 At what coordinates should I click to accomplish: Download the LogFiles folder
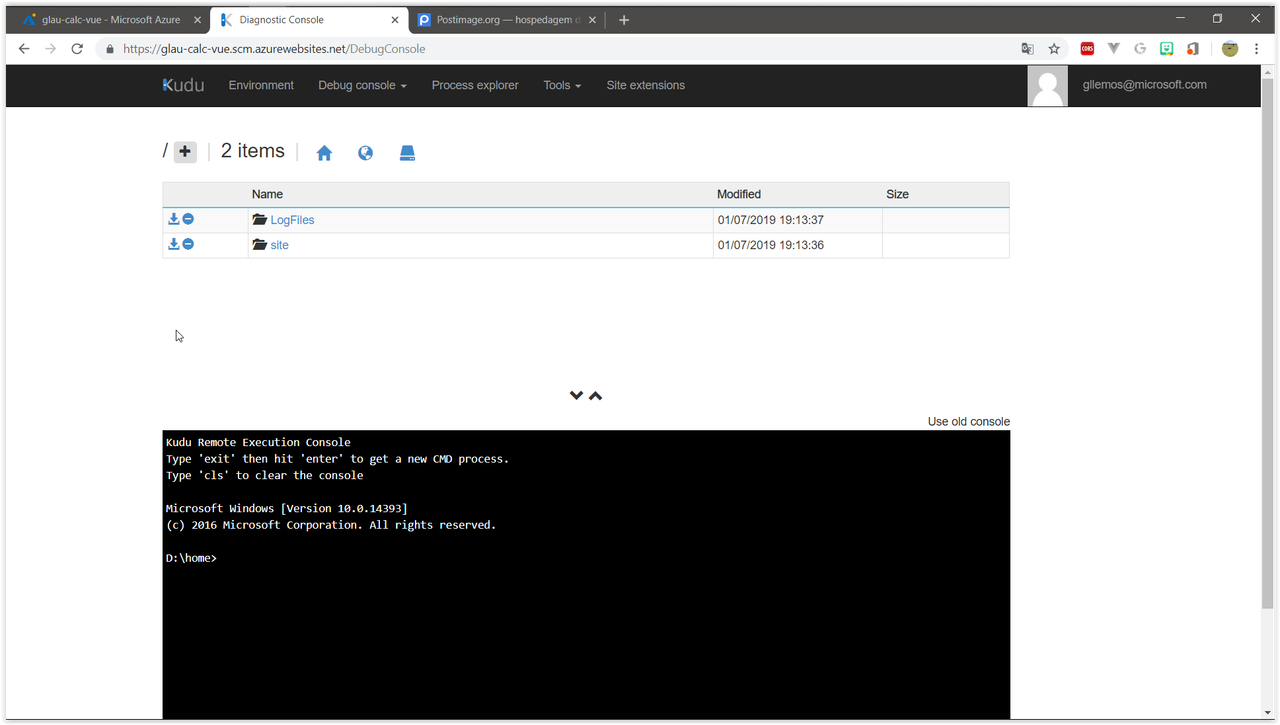pyautogui.click(x=173, y=219)
